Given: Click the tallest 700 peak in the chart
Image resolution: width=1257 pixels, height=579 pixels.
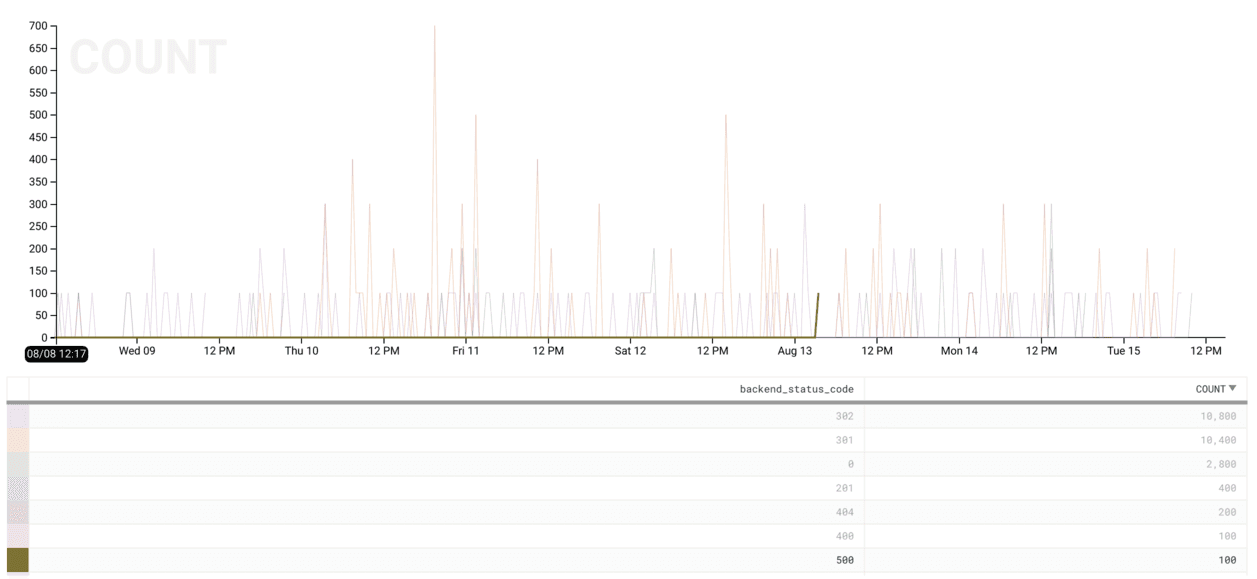Looking at the screenshot, I should pos(434,28).
